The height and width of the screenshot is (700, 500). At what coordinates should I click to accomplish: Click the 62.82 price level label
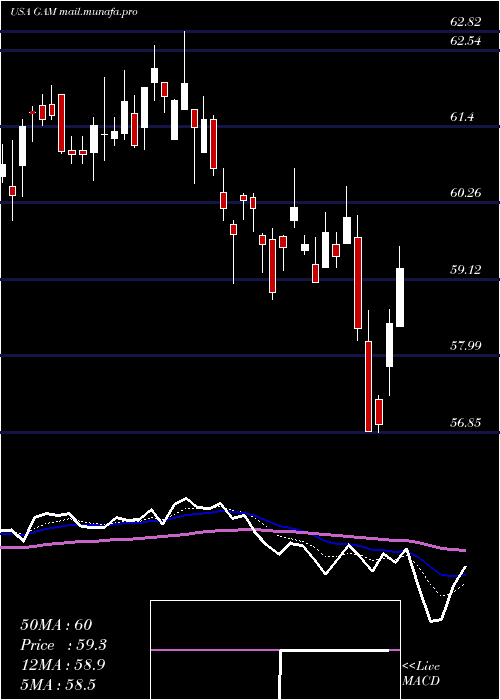click(x=466, y=22)
